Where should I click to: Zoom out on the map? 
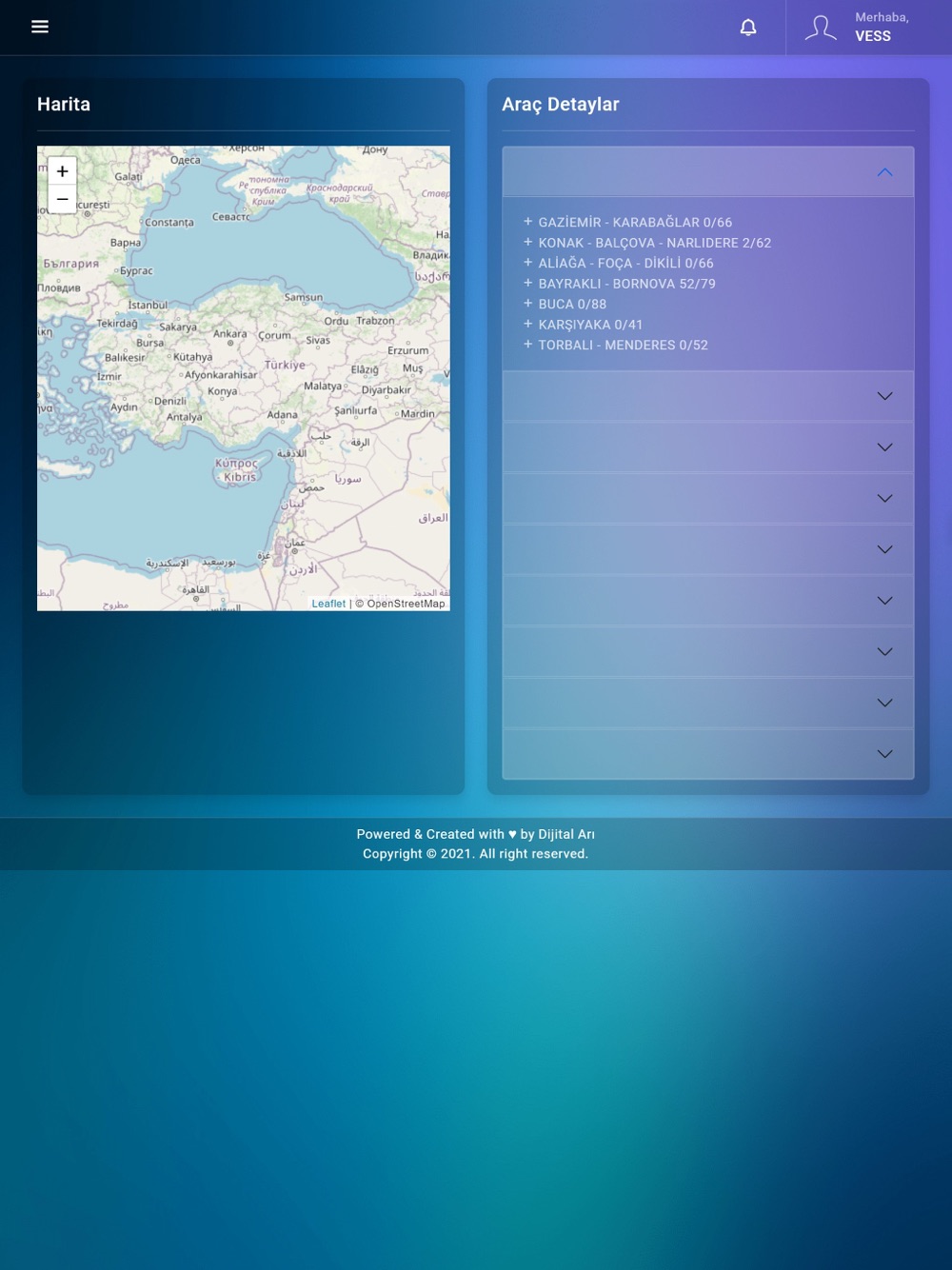(x=62, y=199)
